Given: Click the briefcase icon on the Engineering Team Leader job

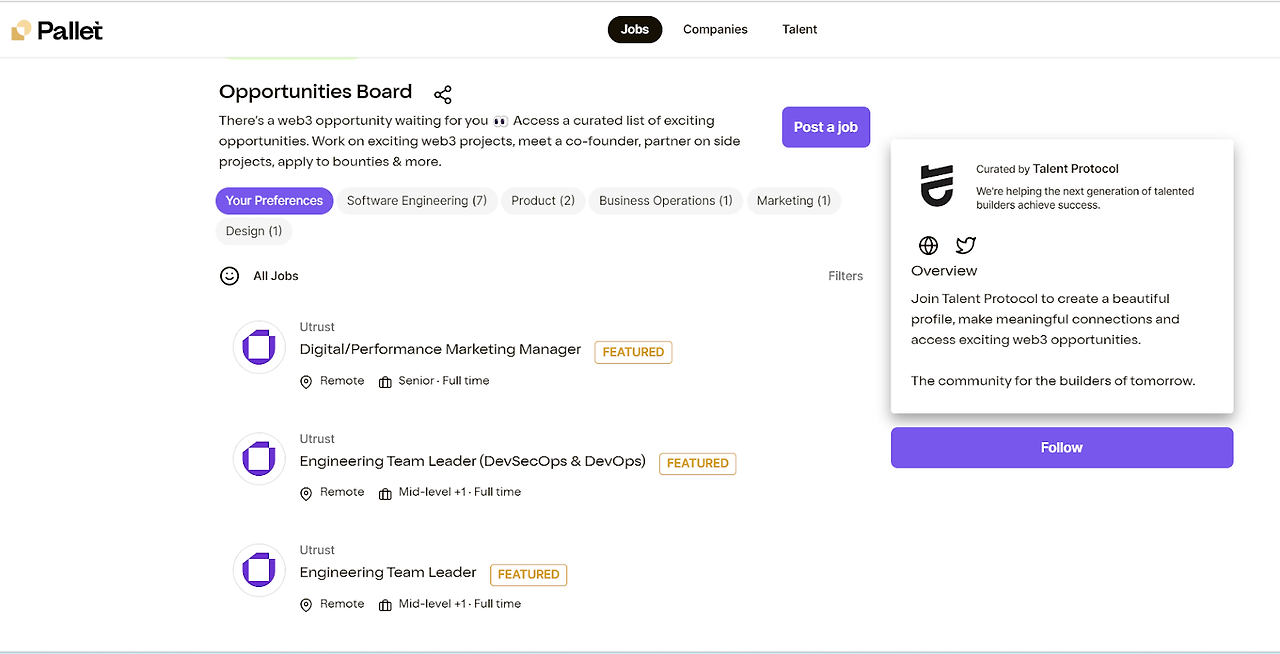Looking at the screenshot, I should pyautogui.click(x=385, y=604).
